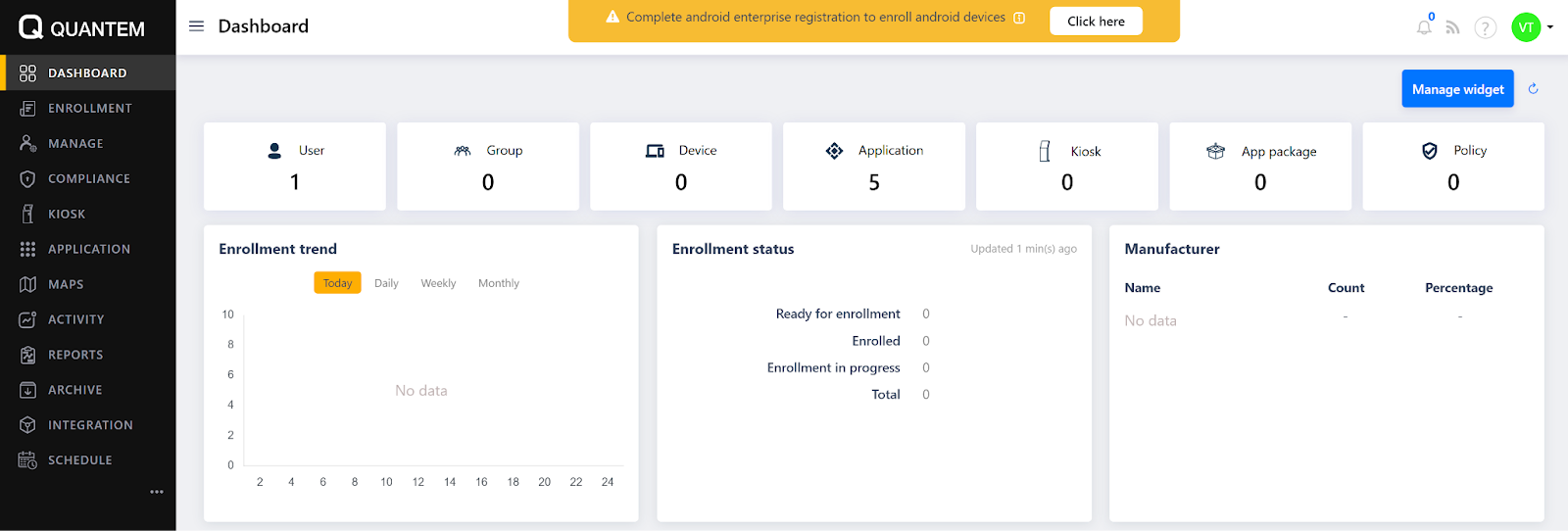Go to Enrollment menu item
Screen dimensions: 1568x531
coord(89,108)
